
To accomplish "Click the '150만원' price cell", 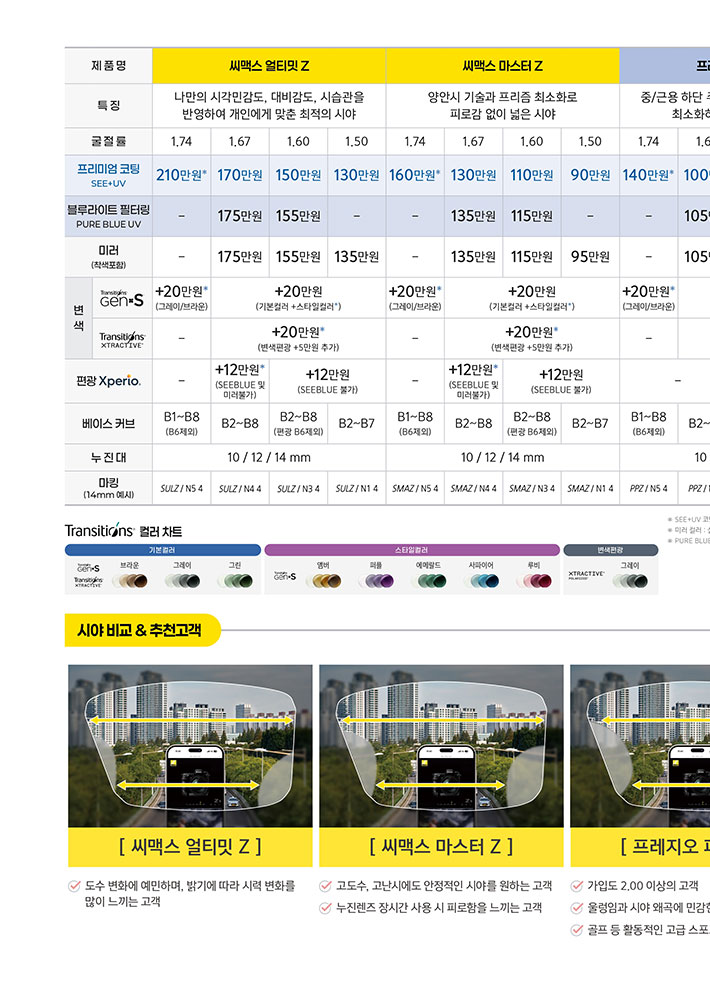I will 298,175.
